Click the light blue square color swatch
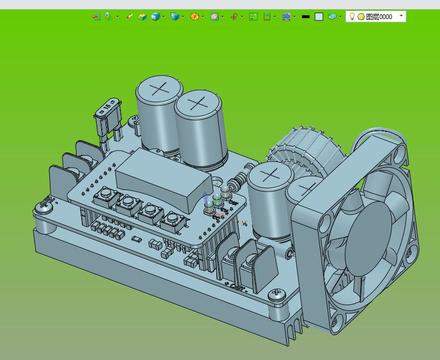The height and width of the screenshot is (360, 440). tap(319, 17)
